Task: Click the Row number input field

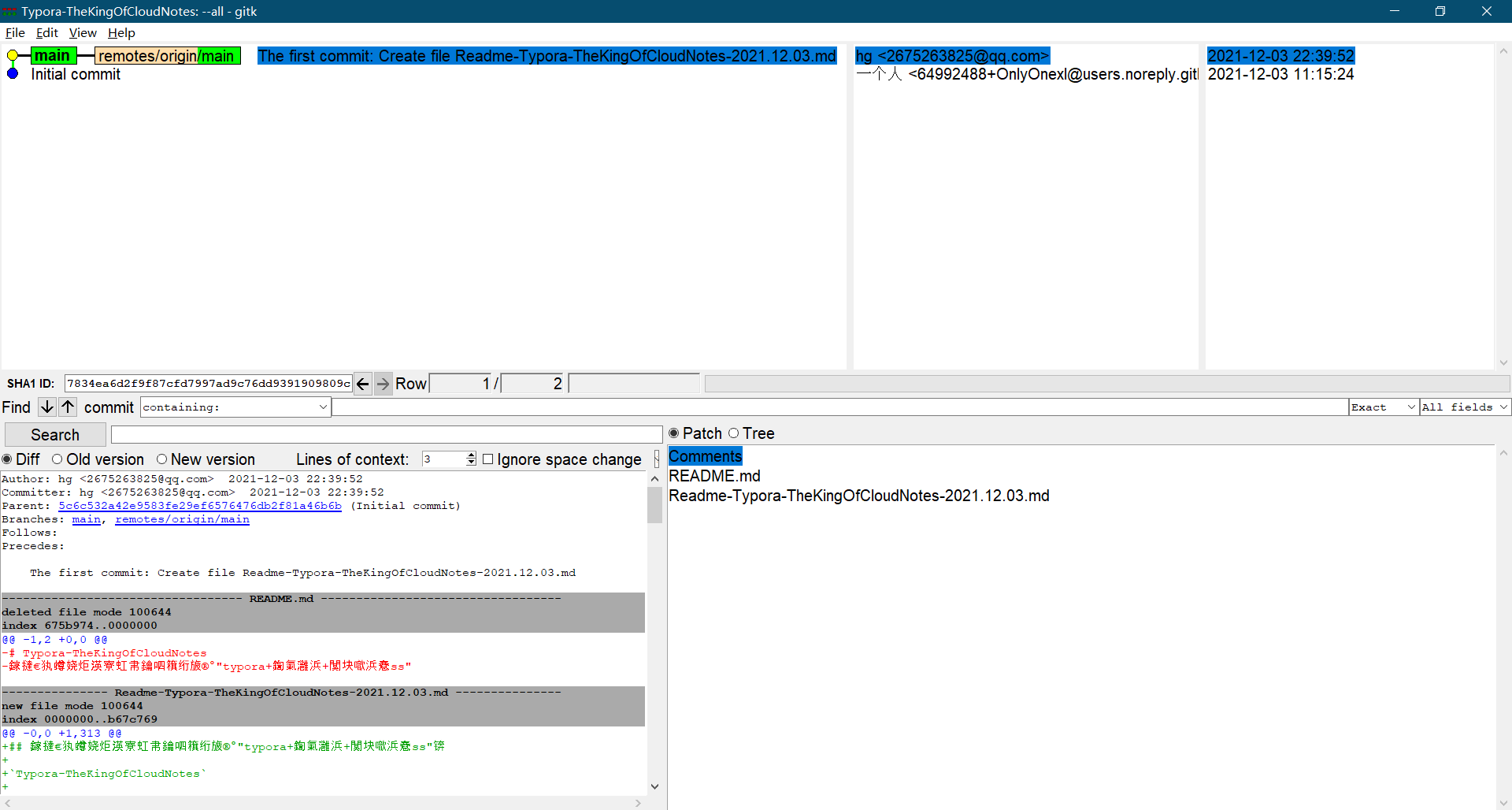Action: click(461, 384)
